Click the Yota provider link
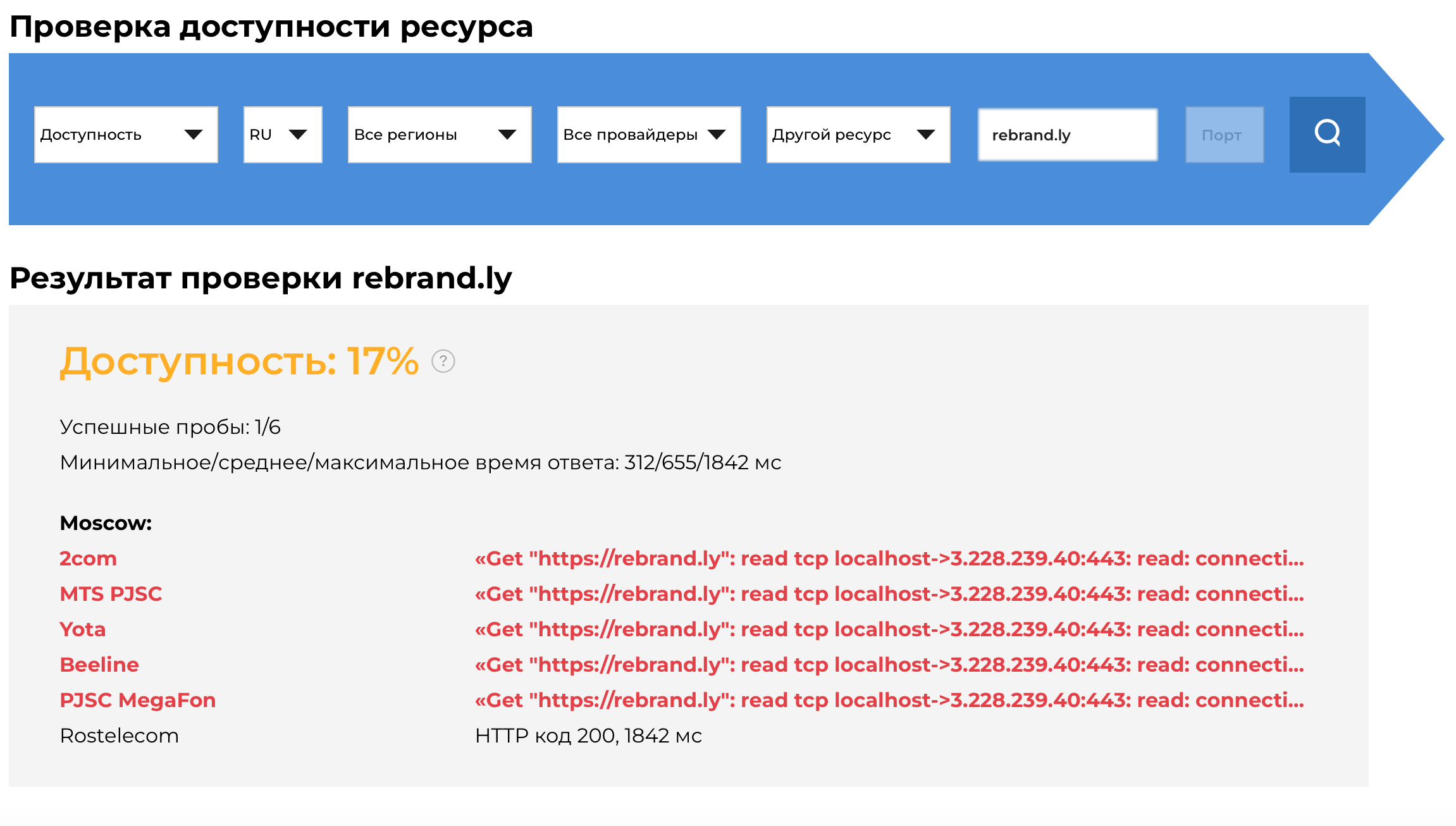This screenshot has width=1456, height=826. point(82,629)
